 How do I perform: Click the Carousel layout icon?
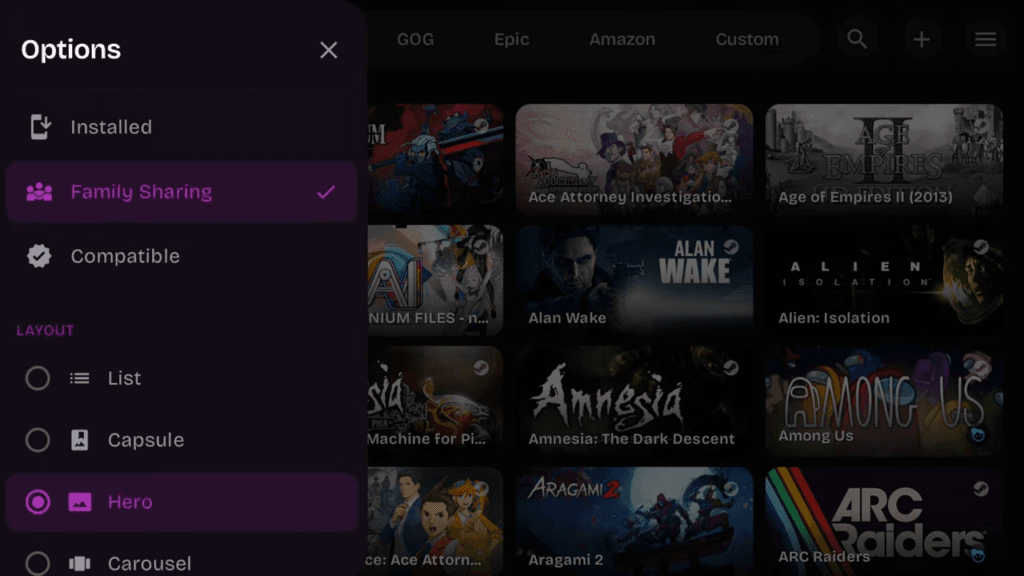(x=80, y=563)
